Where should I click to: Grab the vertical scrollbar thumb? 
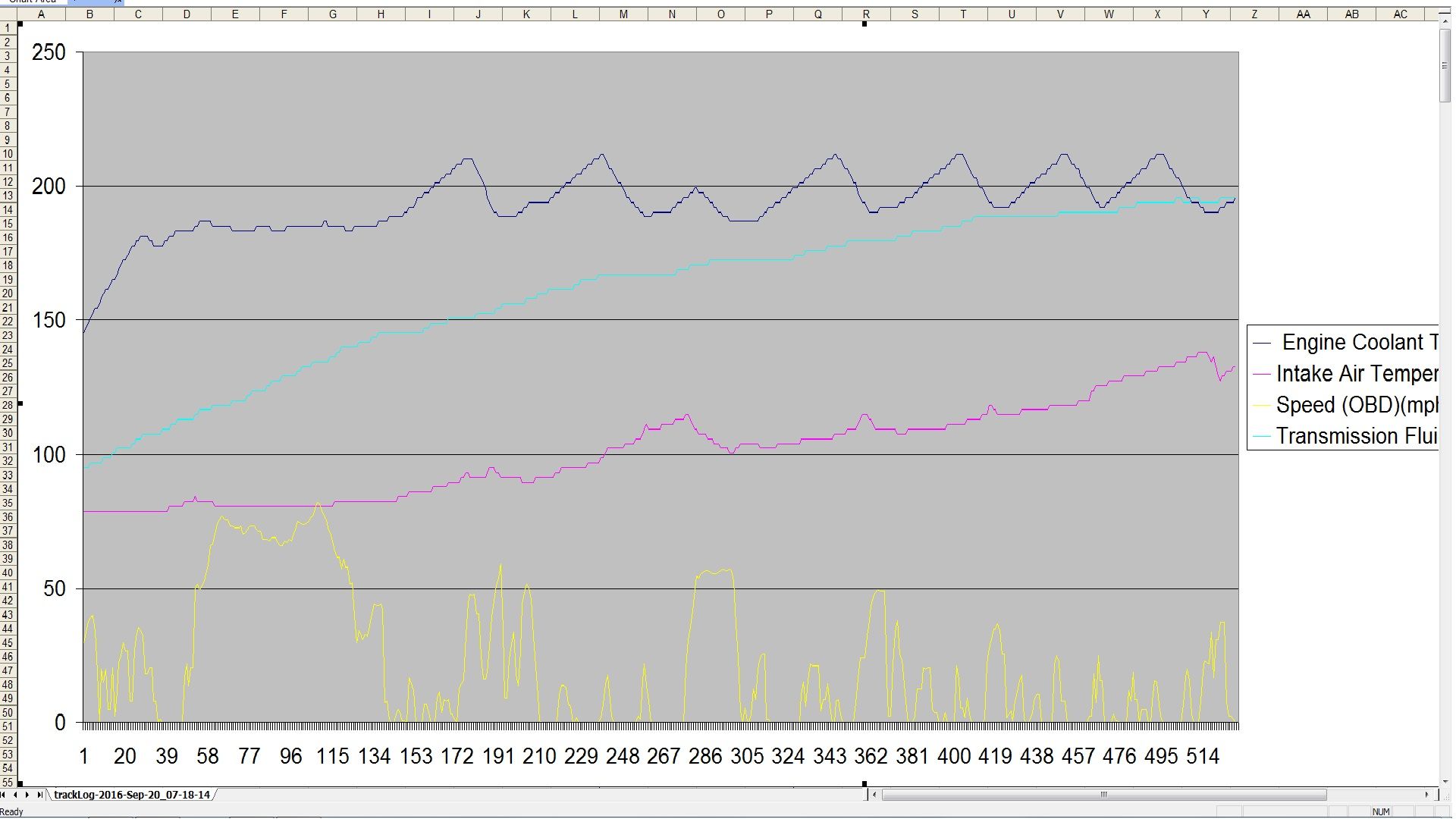(x=1445, y=65)
